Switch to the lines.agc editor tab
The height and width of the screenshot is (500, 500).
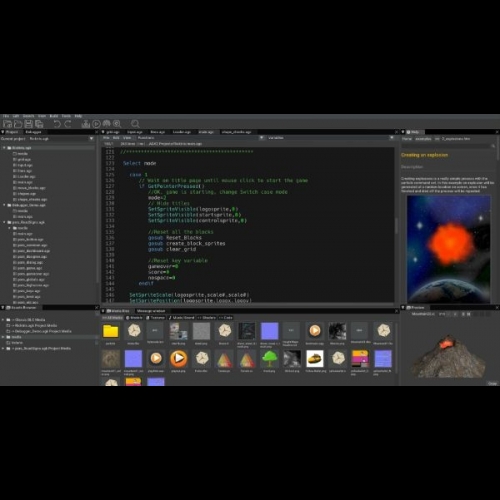158,132
